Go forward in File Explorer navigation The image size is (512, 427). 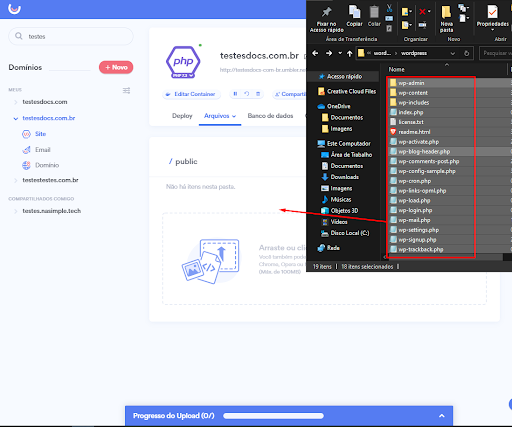pyautogui.click(x=329, y=53)
